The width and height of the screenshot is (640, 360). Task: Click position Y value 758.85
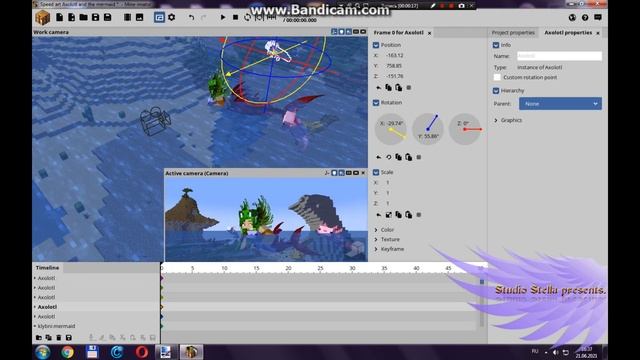(394, 66)
